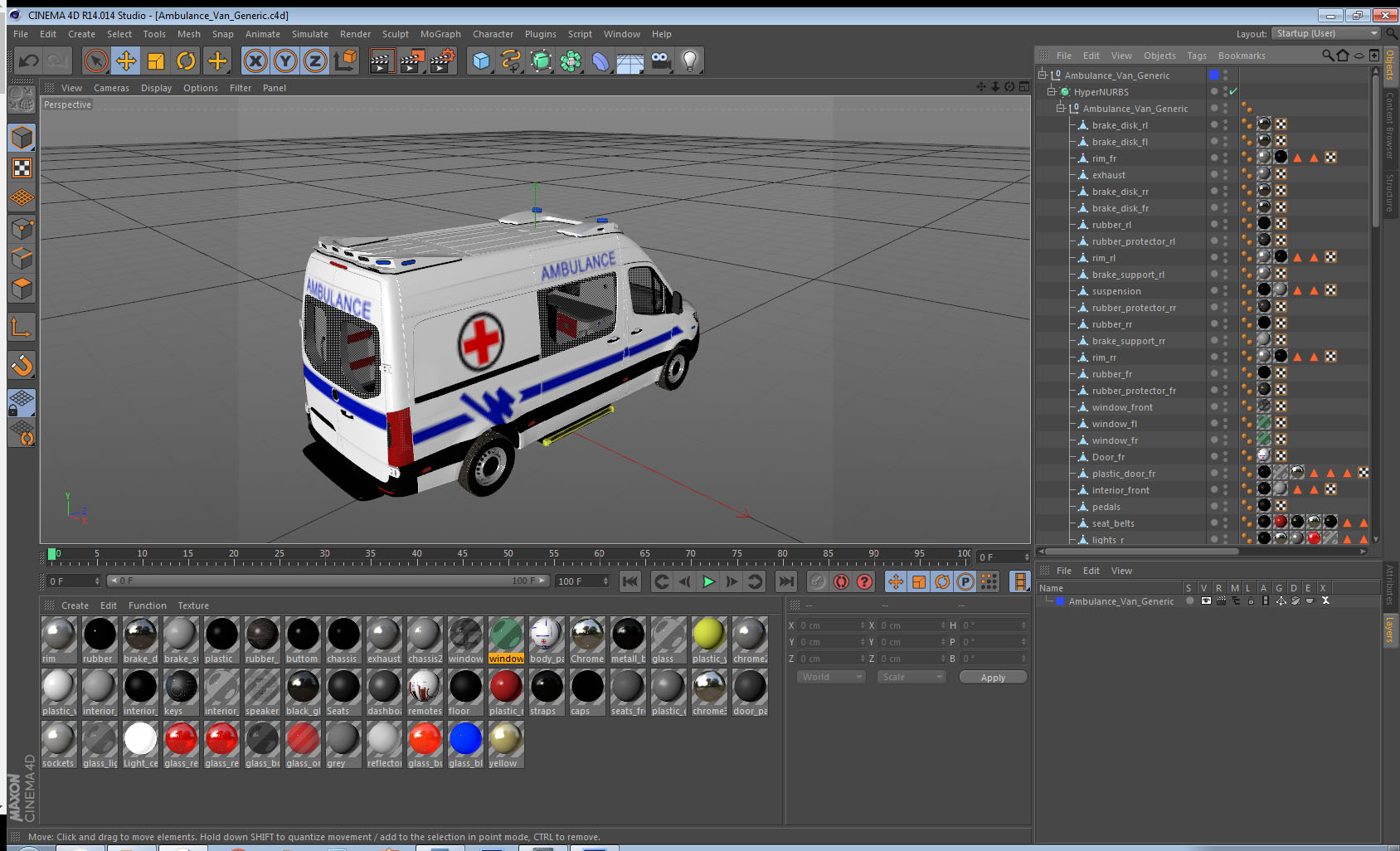Add a Cube primitive object
The height and width of the screenshot is (851, 1400).
click(x=481, y=61)
